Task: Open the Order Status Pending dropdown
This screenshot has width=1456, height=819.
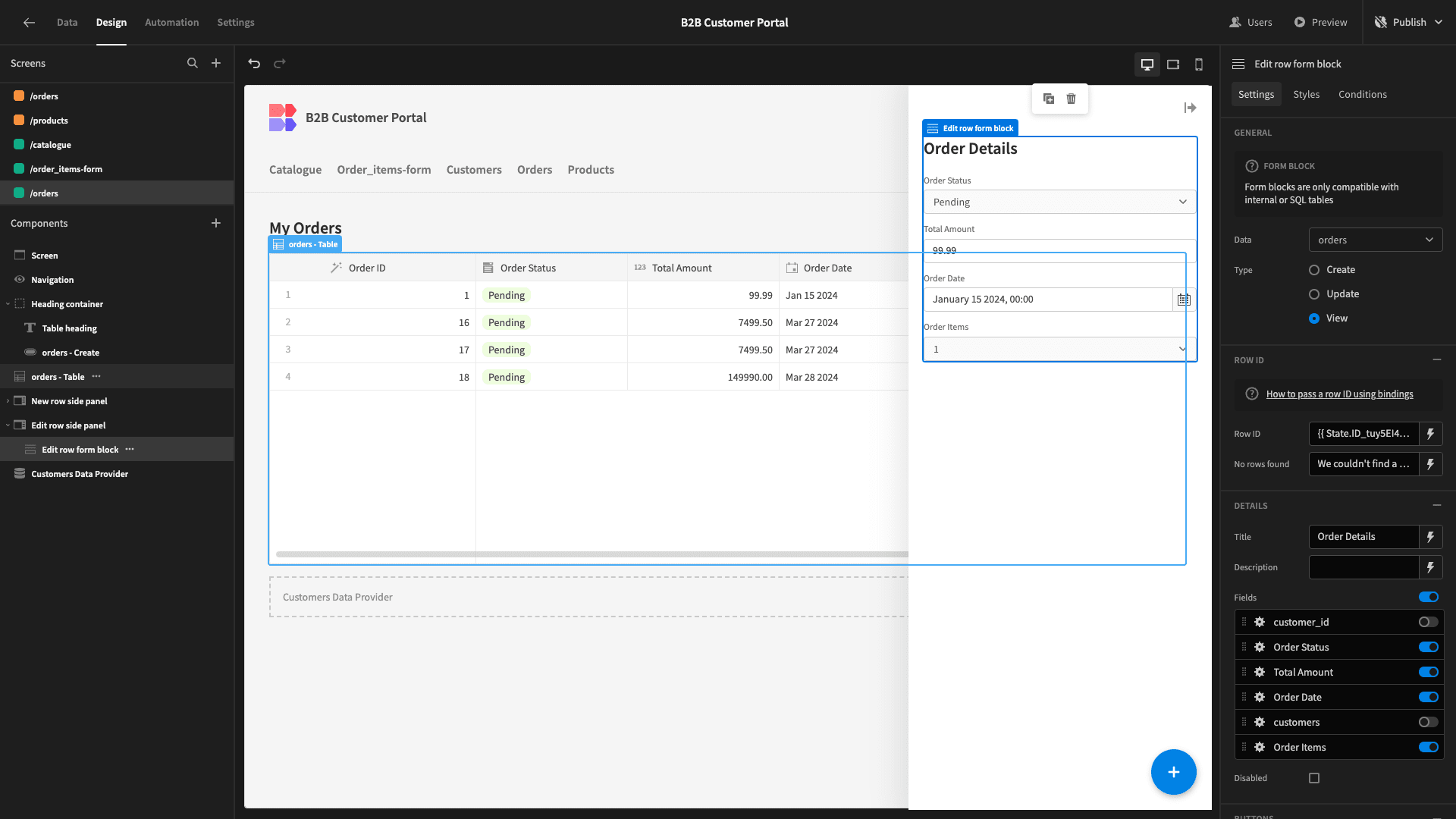Action: (1060, 202)
